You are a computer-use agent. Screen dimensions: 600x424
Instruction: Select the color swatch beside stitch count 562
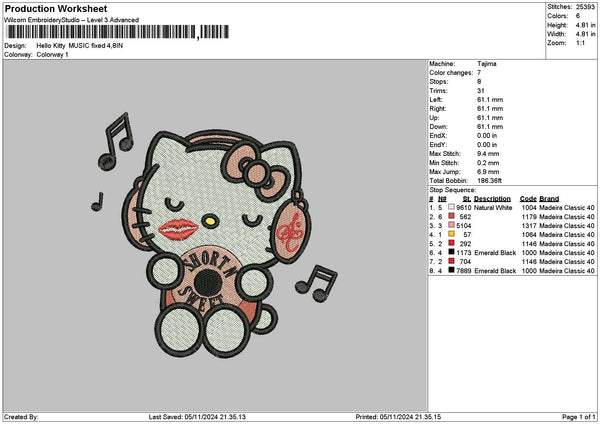[452, 216]
